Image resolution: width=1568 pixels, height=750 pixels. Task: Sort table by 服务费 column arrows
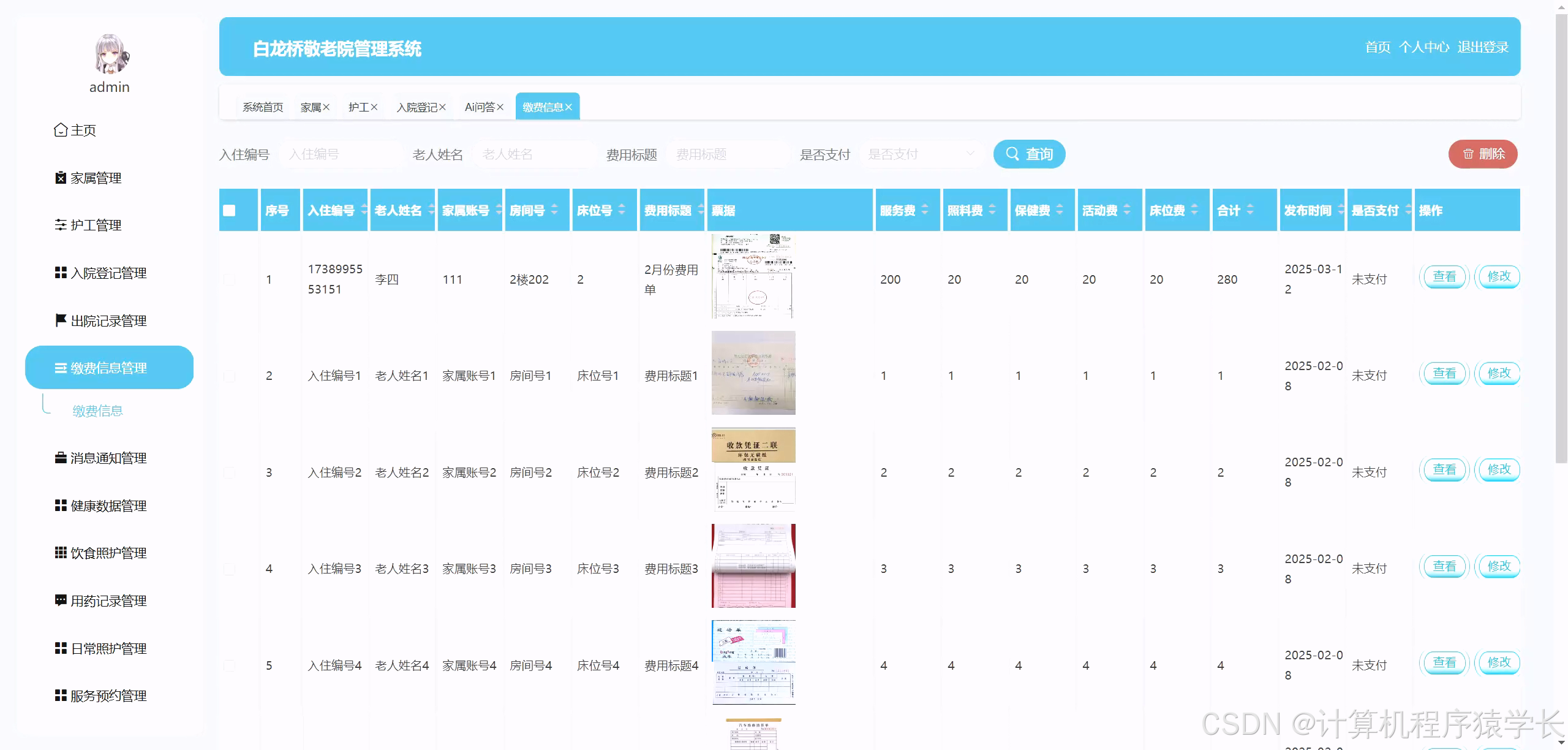tap(925, 210)
